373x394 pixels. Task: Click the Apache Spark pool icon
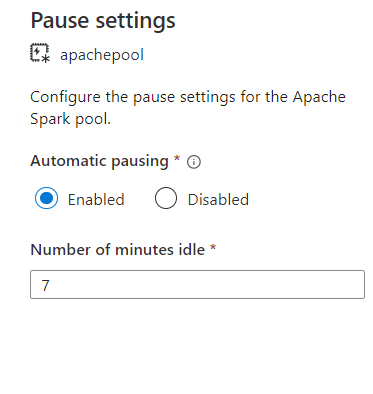[40, 53]
